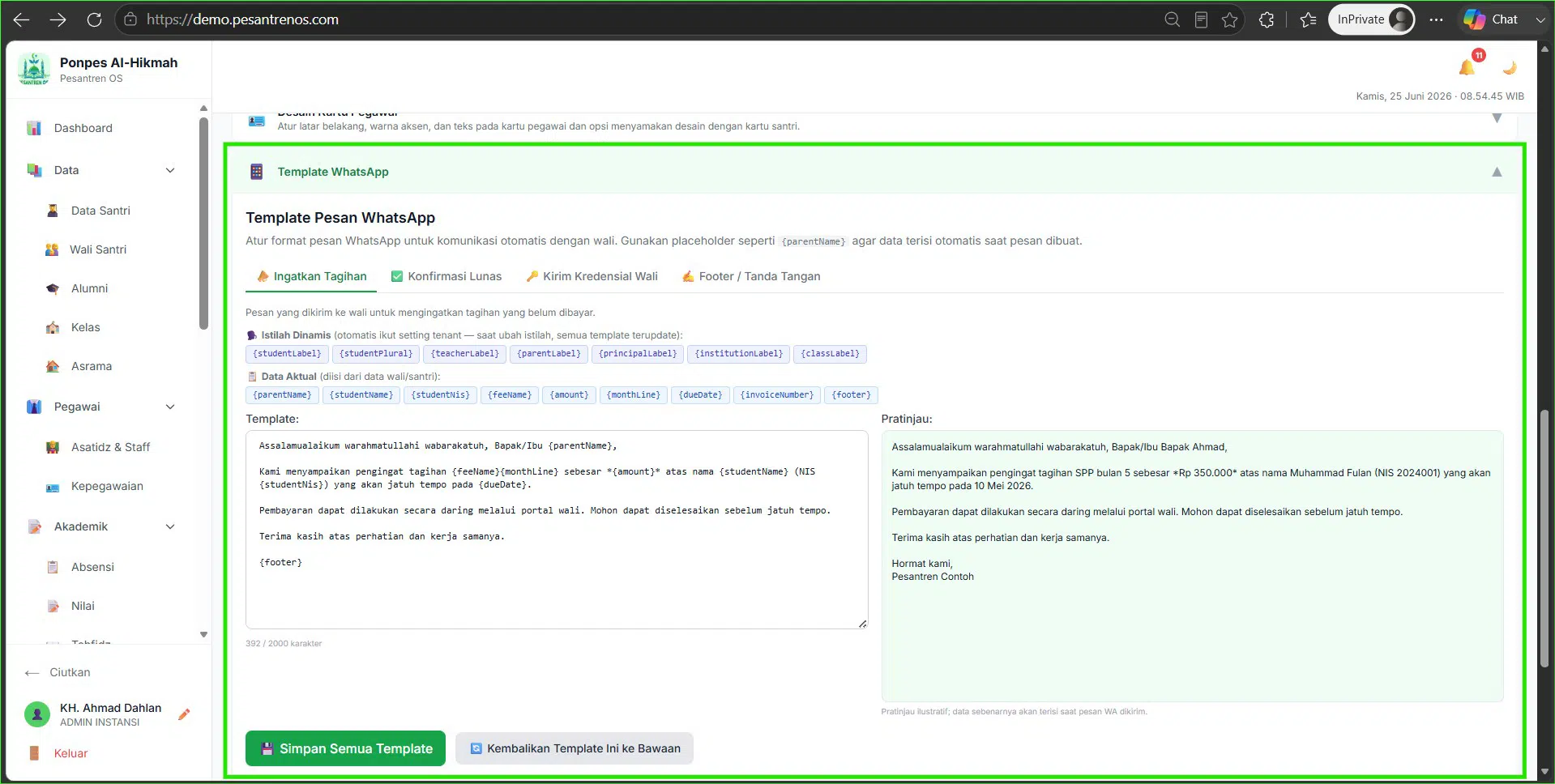This screenshot has width=1555, height=784.
Task: Collapse the Template WhatsApp section
Action: (1497, 172)
